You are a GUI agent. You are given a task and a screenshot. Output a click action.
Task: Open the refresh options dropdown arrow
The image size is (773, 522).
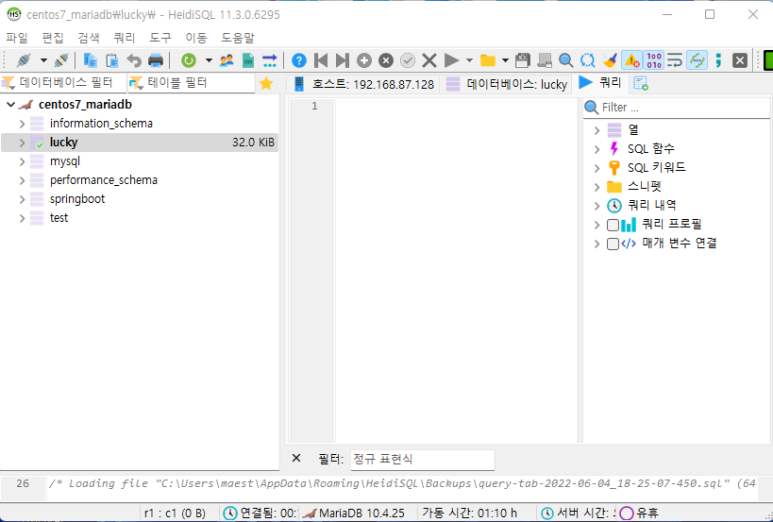coord(209,61)
